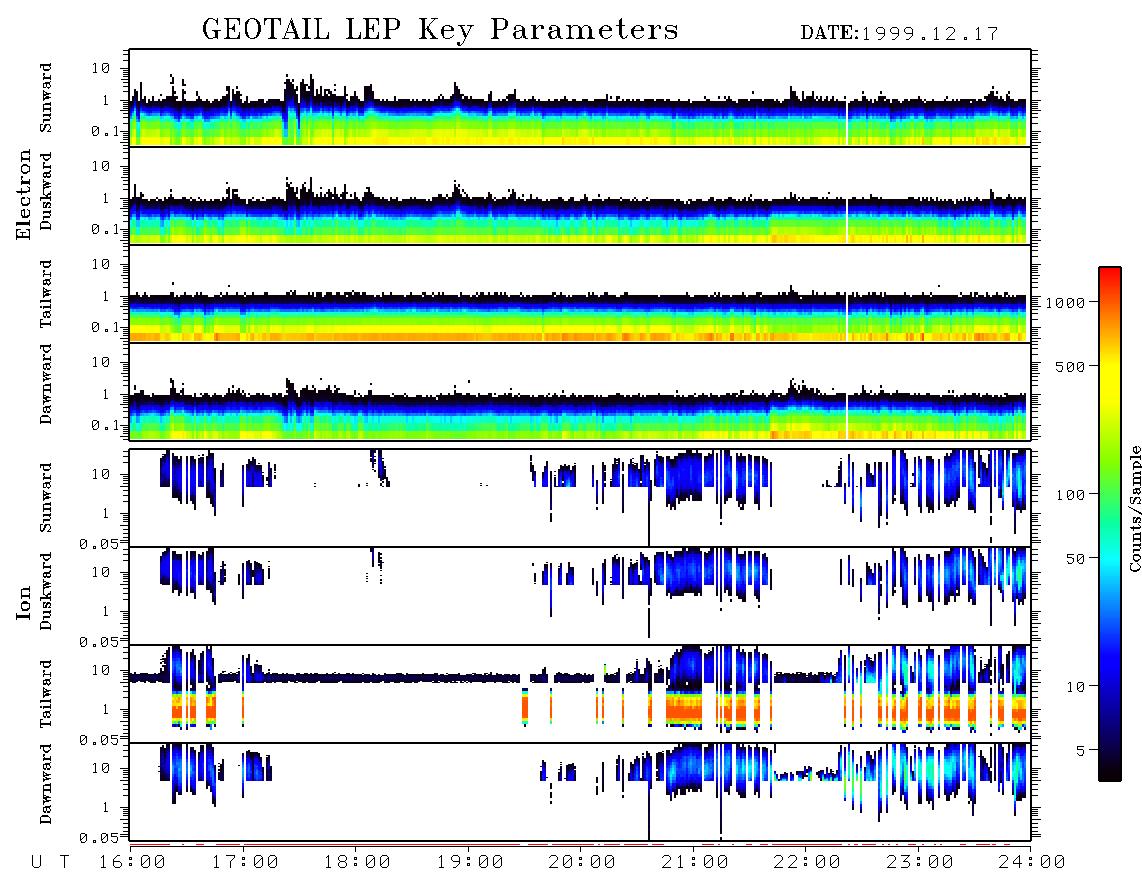Open the Electron Dawnward spectrogram panel

580,392
